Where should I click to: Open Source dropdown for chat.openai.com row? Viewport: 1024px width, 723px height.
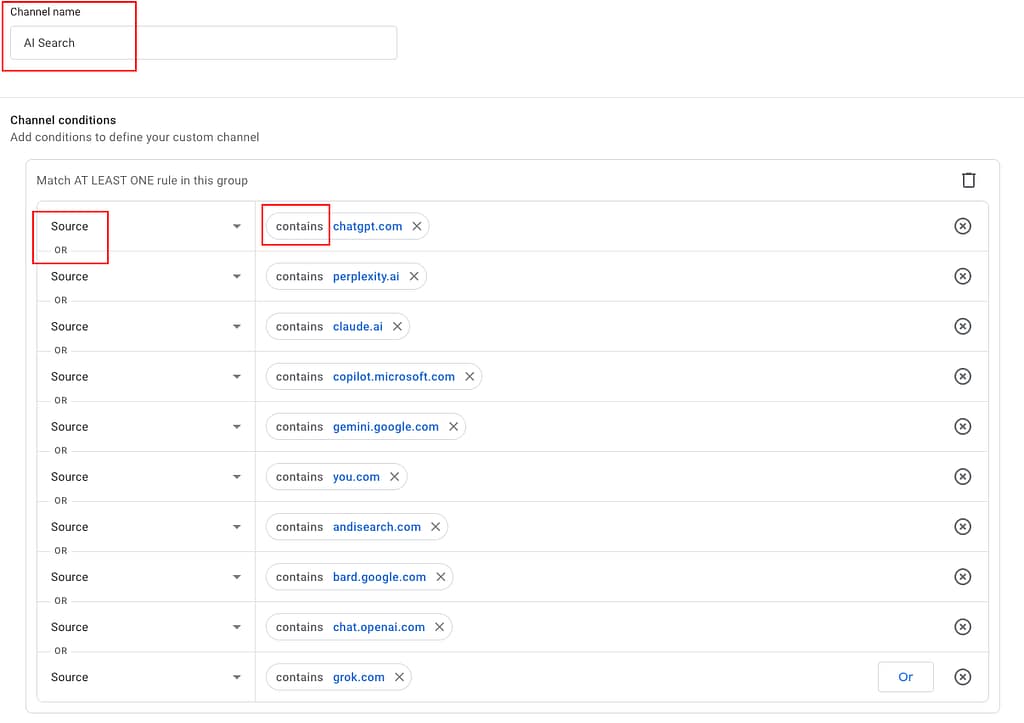146,627
